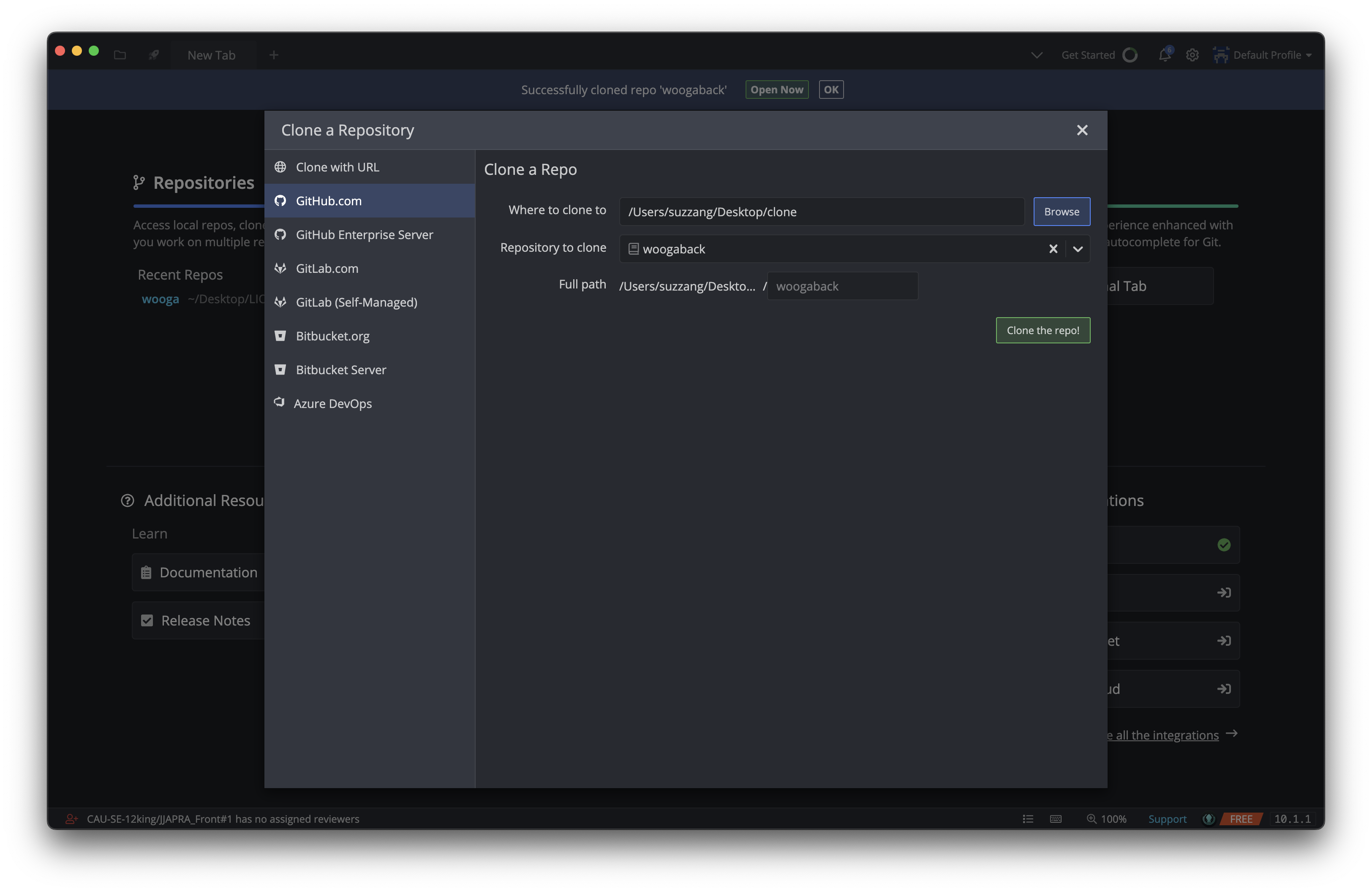This screenshot has height=892, width=1372.
Task: Expand the Repository to clone dropdown
Action: [1078, 249]
